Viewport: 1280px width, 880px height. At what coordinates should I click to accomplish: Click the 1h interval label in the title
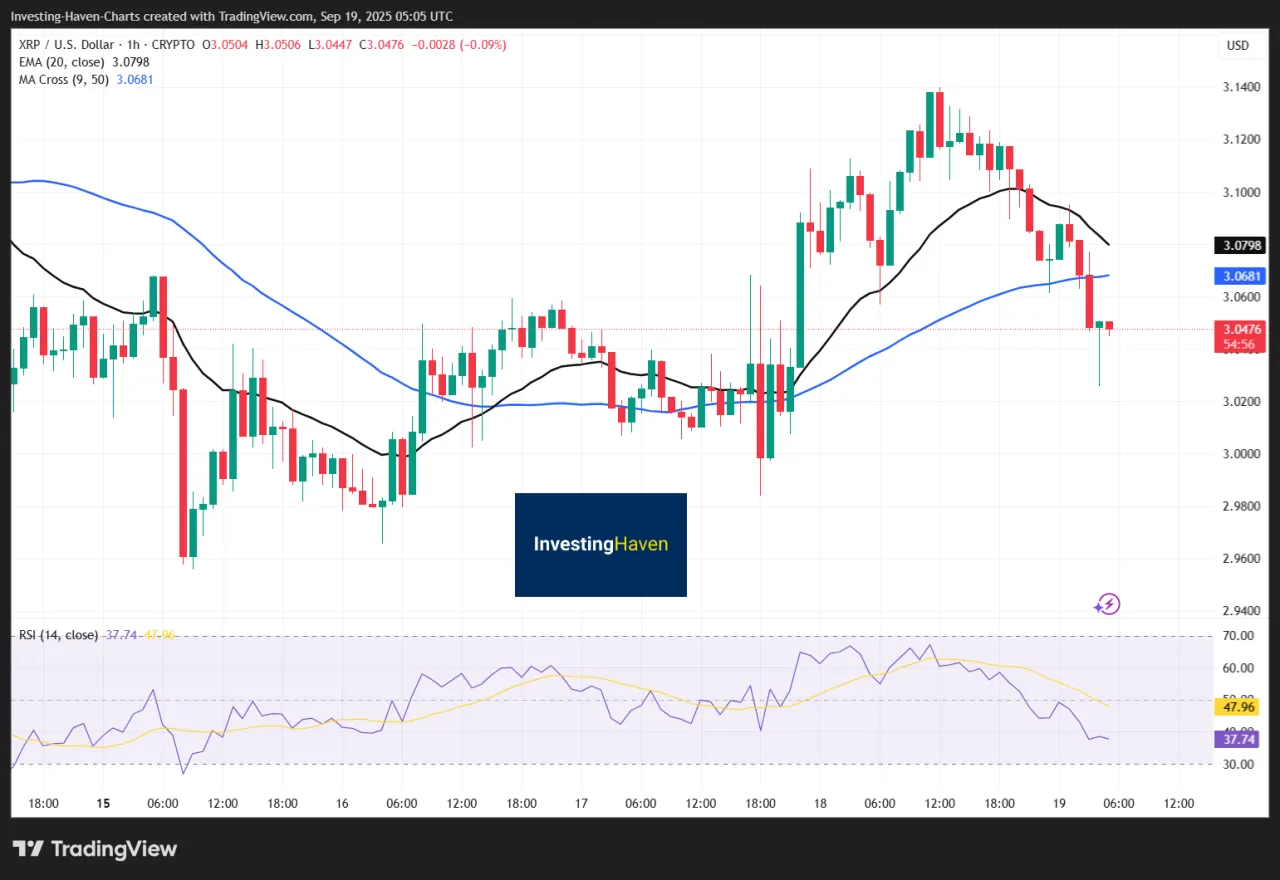[133, 45]
